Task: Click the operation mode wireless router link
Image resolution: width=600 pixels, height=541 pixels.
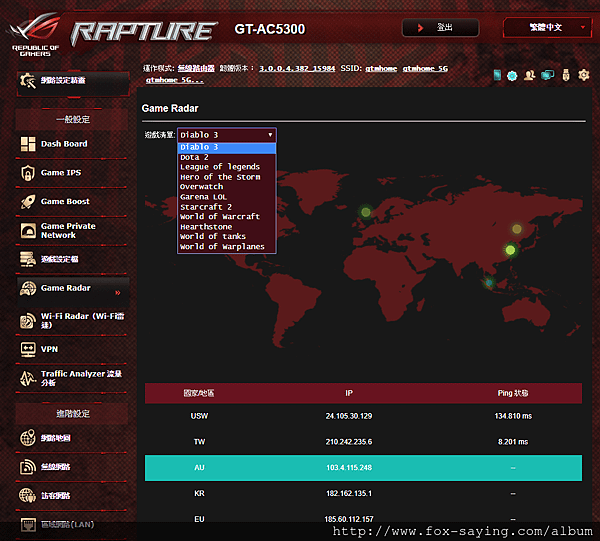Action: point(196,68)
